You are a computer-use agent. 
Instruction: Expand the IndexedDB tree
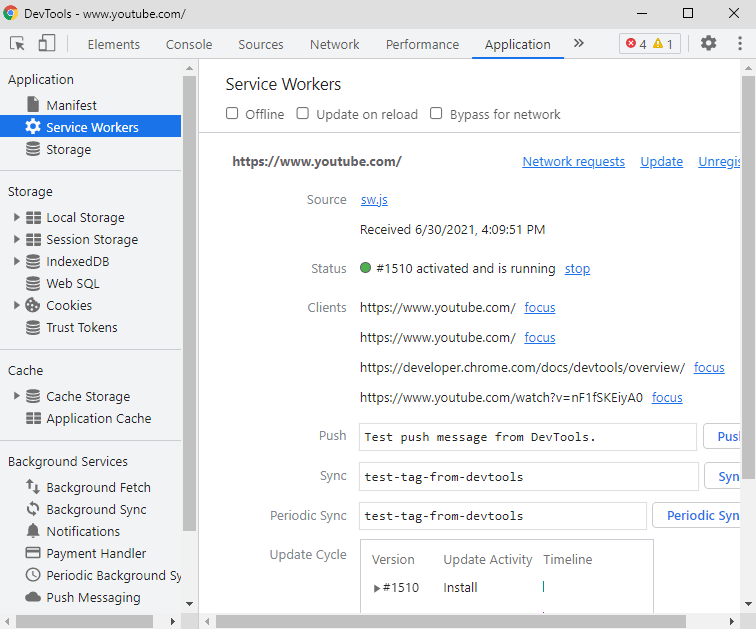[16, 261]
